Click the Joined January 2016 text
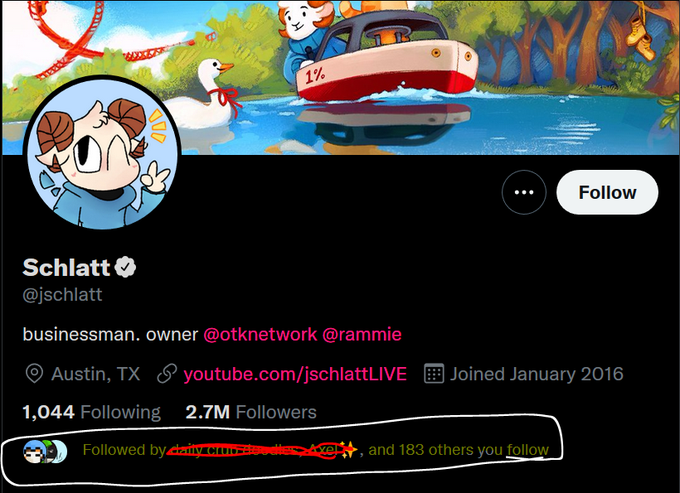 coord(536,374)
